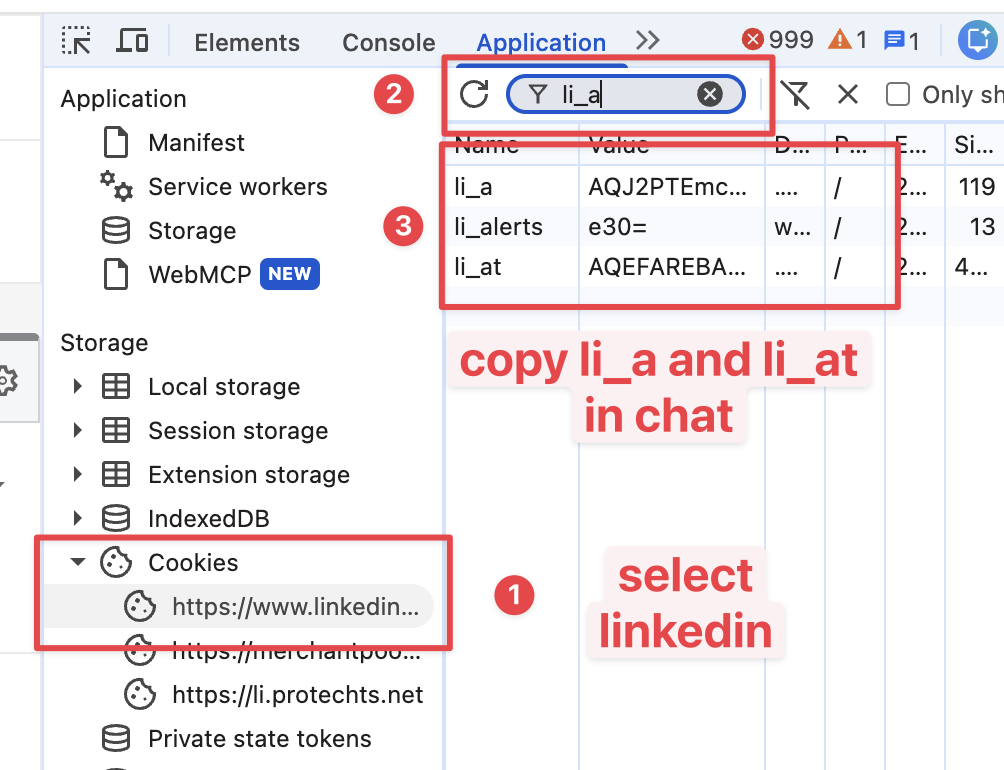
Task: Click the Storage database icon under Application
Action: pos(116,230)
